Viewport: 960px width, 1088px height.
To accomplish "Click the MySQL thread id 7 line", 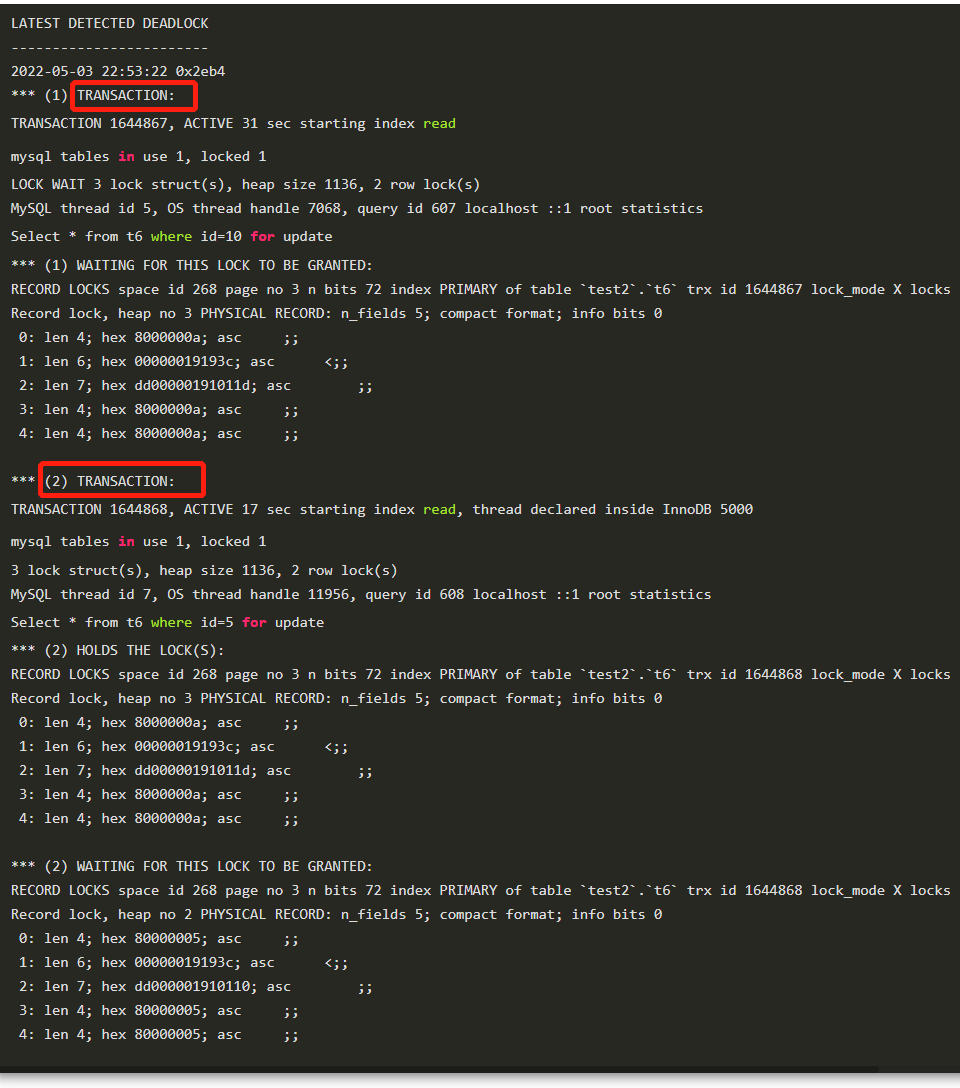I will 361,595.
